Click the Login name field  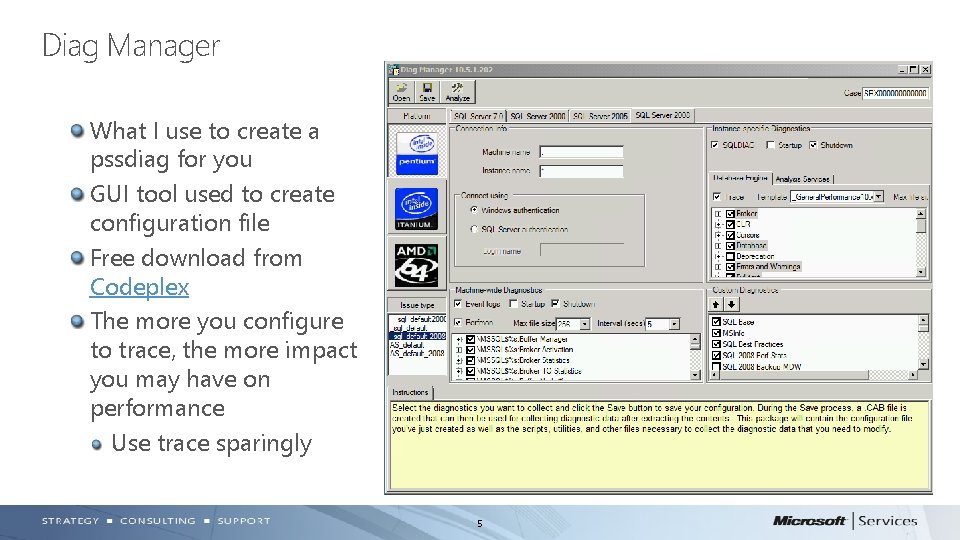click(x=581, y=250)
